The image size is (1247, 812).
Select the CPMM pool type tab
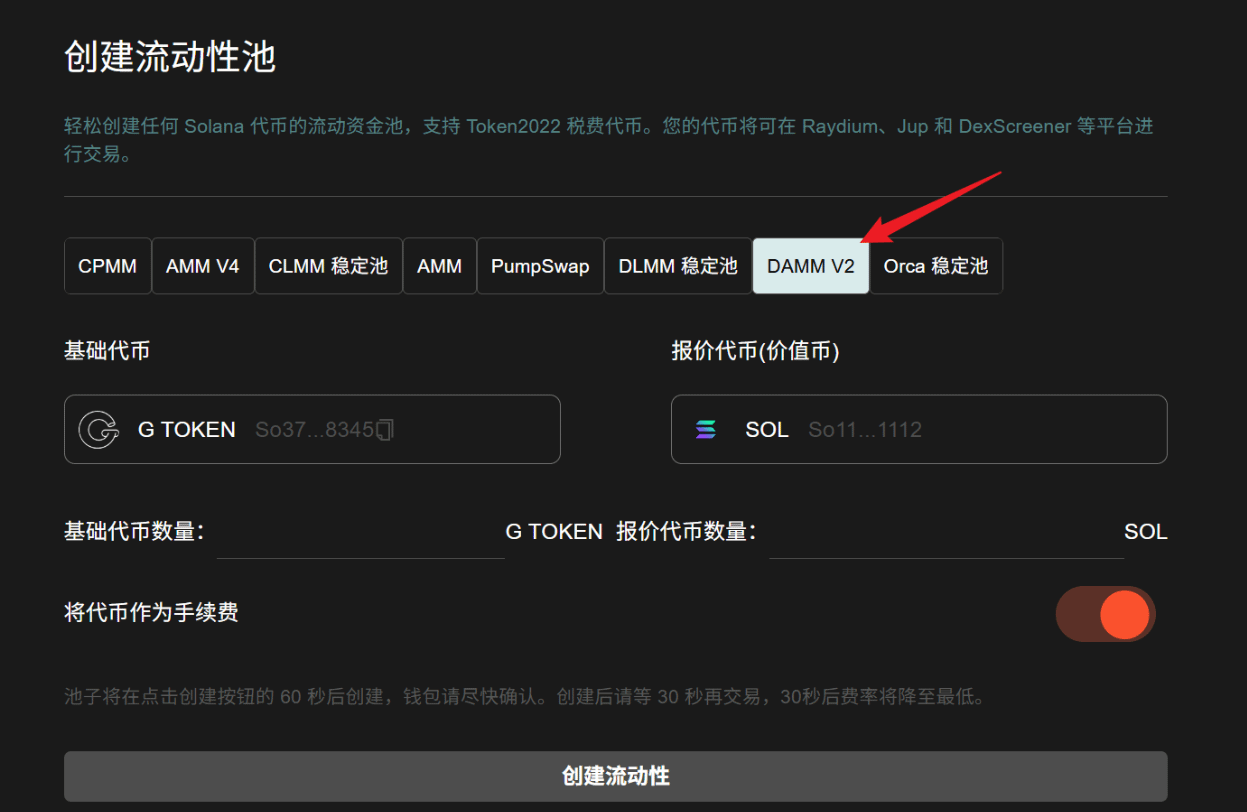coord(108,266)
